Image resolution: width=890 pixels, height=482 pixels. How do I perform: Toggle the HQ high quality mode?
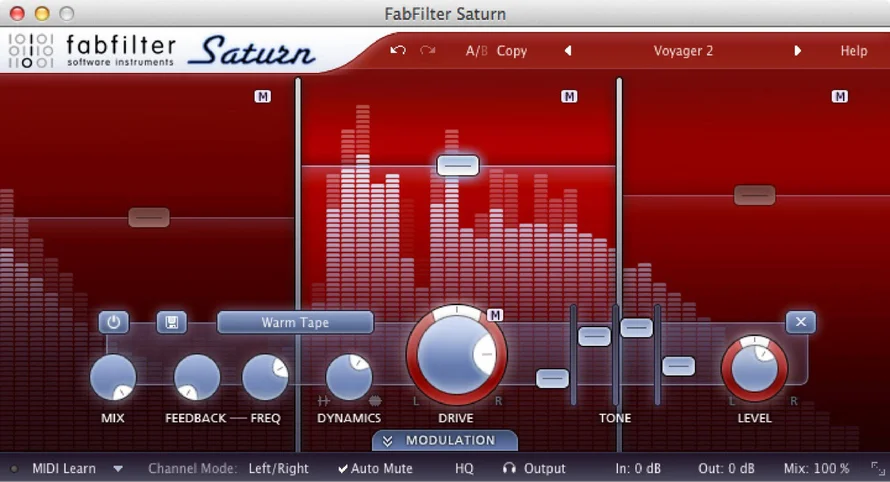coord(464,468)
